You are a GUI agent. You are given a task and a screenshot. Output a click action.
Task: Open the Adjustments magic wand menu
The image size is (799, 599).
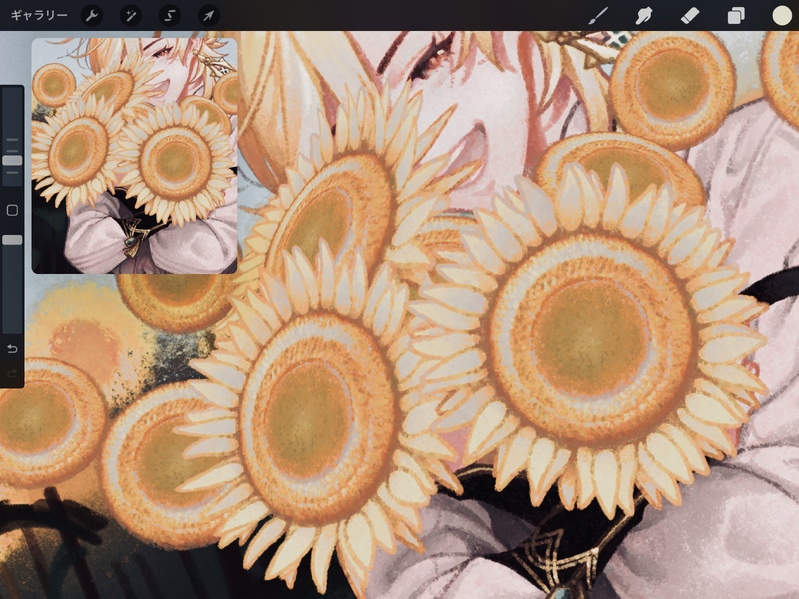pos(131,16)
